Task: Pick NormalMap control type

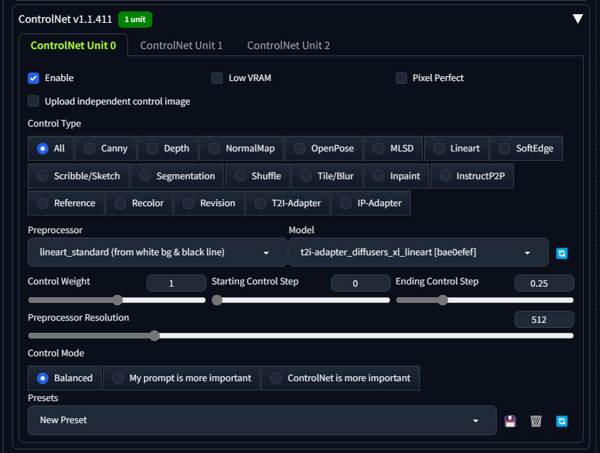Action: [x=242, y=148]
